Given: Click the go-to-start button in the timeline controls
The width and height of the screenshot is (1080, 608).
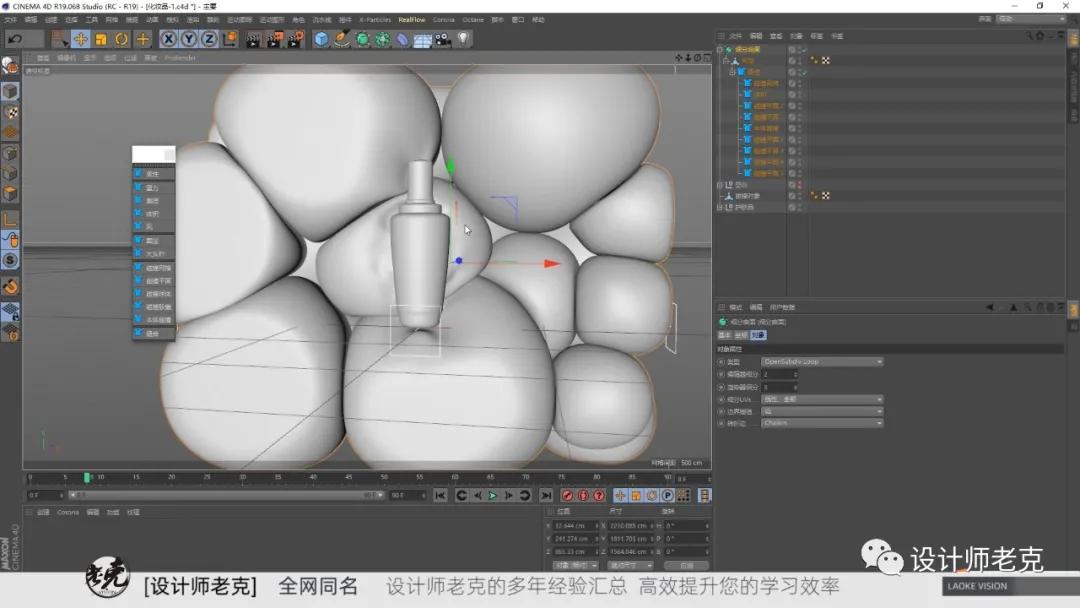Looking at the screenshot, I should tap(440, 495).
